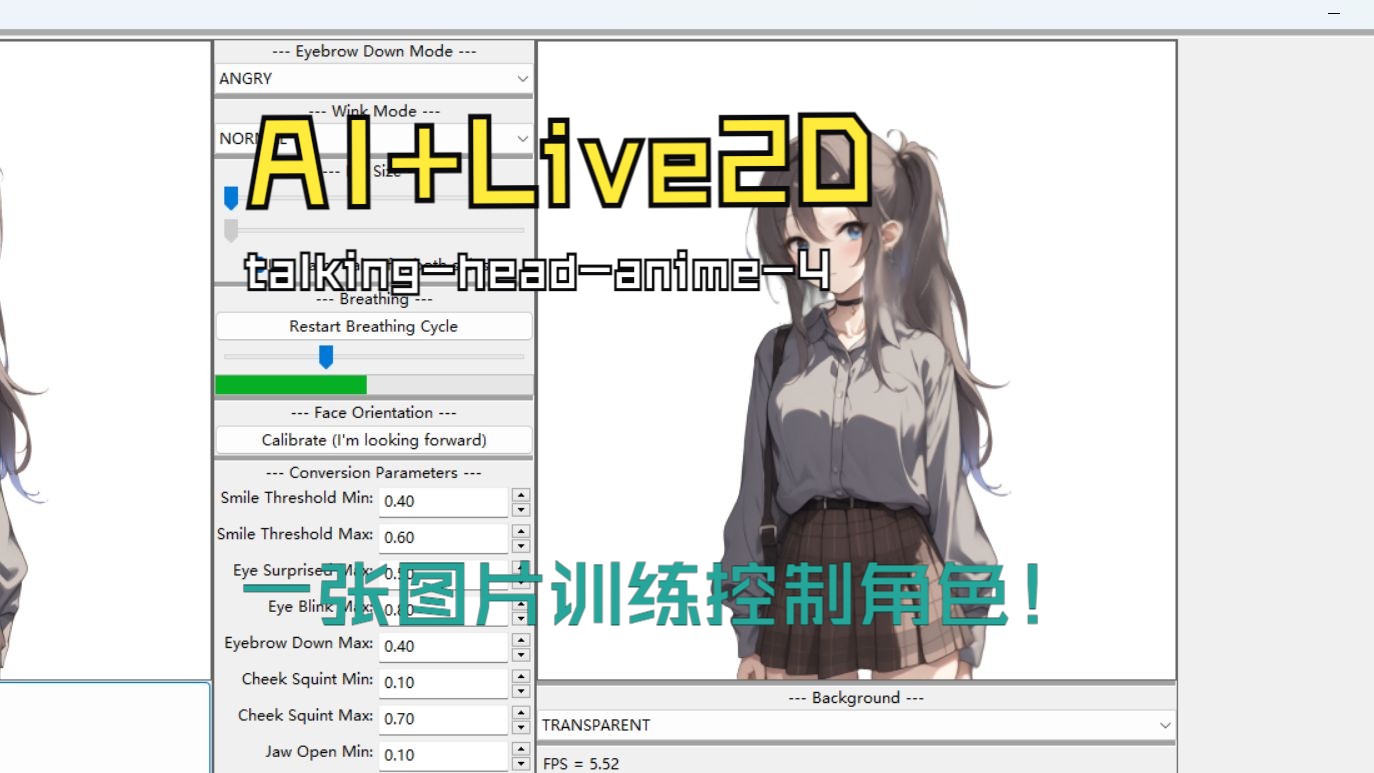
Task: Click the Cheek Squint Min input field
Action: [x=444, y=682]
